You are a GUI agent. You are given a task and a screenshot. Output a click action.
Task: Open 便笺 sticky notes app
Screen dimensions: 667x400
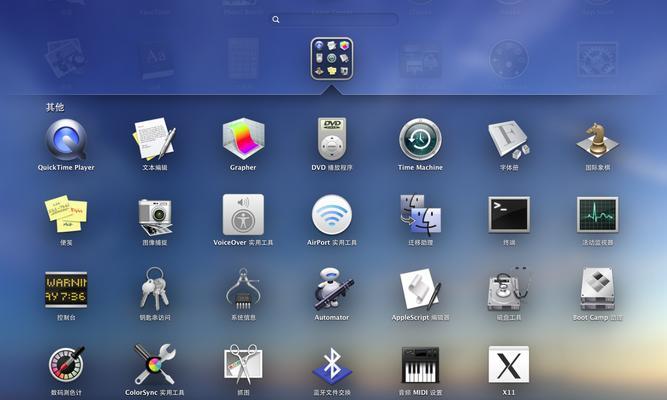coord(66,214)
